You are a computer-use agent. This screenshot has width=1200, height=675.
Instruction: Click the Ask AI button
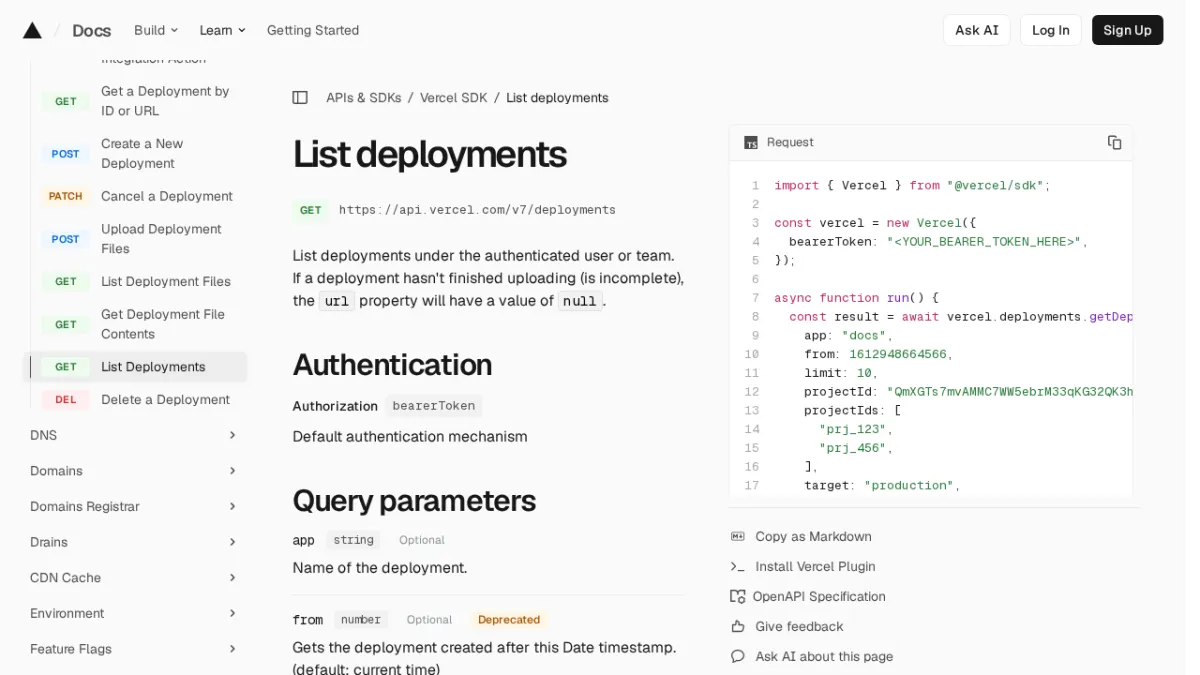(x=976, y=30)
